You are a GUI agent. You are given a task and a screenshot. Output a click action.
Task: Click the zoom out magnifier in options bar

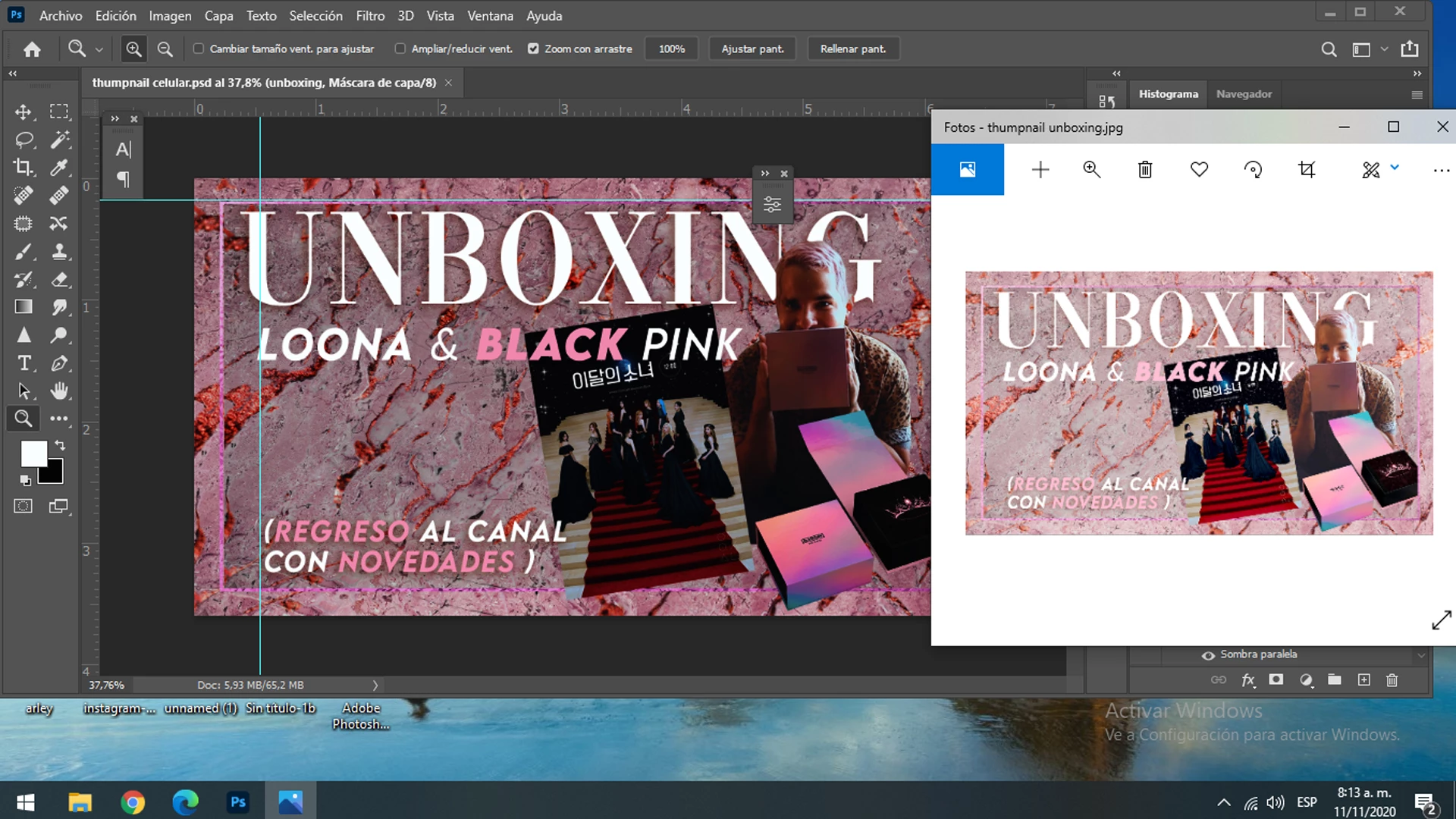coord(165,49)
